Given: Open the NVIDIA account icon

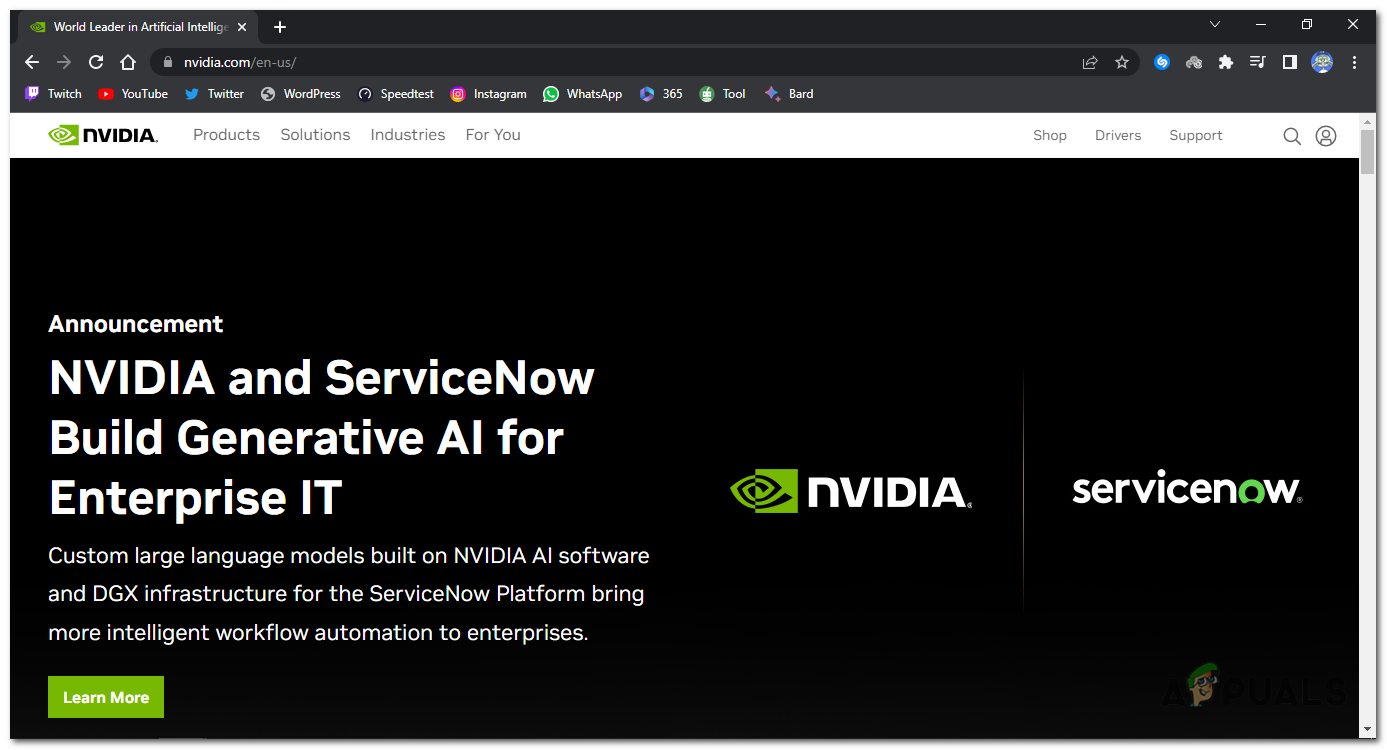Looking at the screenshot, I should [1326, 135].
